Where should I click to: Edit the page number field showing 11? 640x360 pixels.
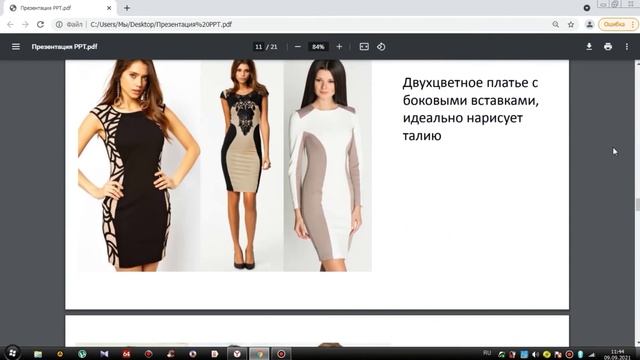[x=258, y=47]
